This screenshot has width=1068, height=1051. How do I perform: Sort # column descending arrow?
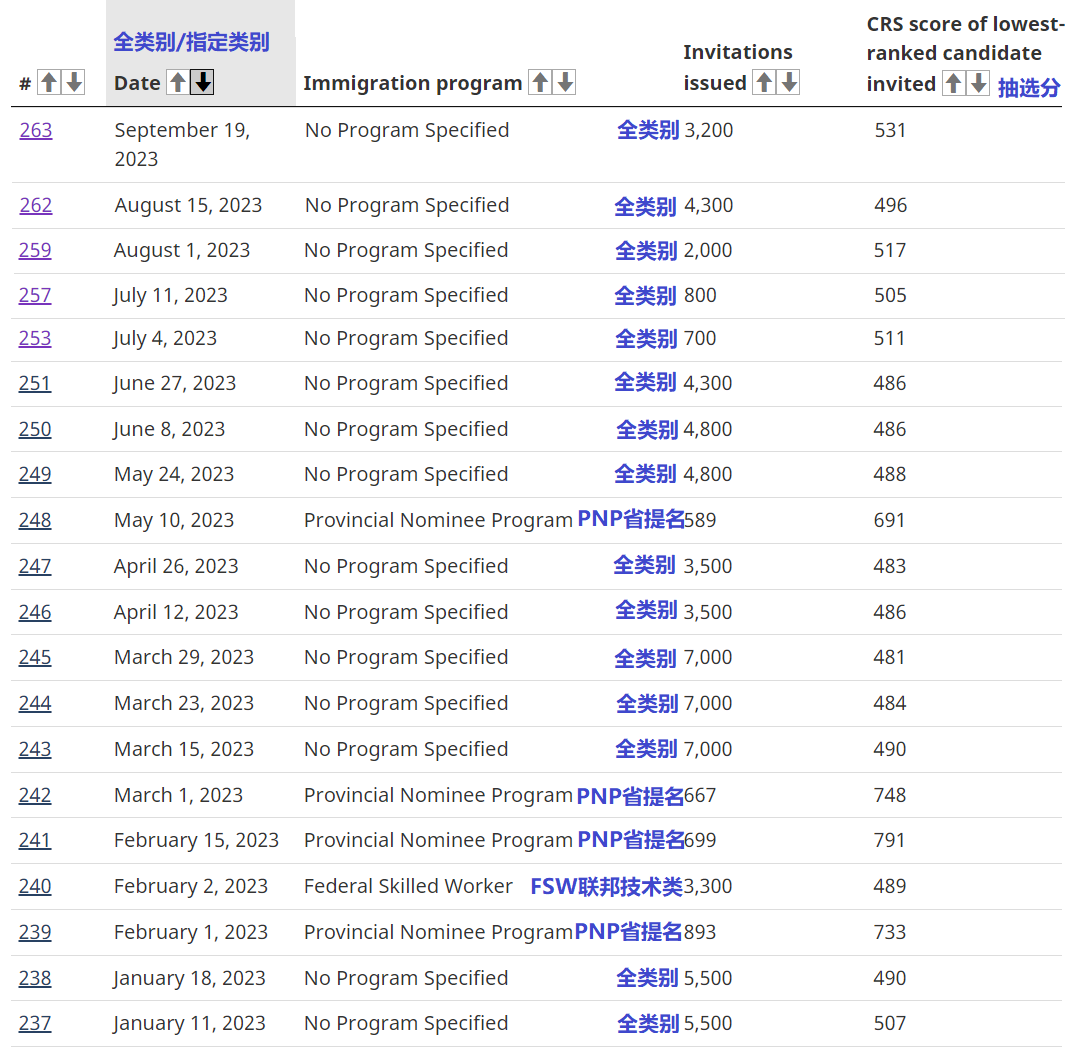point(74,82)
